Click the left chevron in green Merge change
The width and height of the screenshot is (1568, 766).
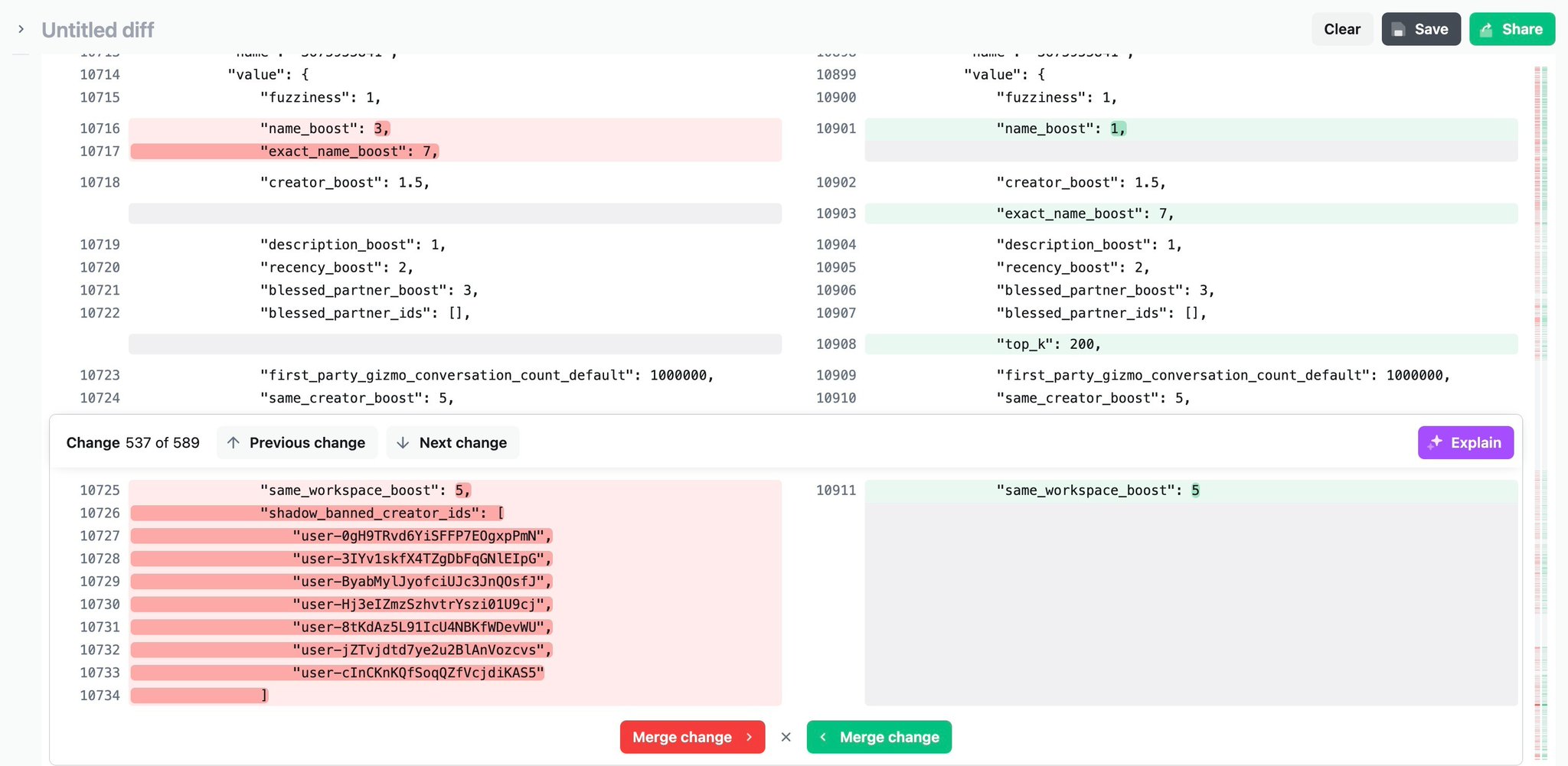point(823,737)
